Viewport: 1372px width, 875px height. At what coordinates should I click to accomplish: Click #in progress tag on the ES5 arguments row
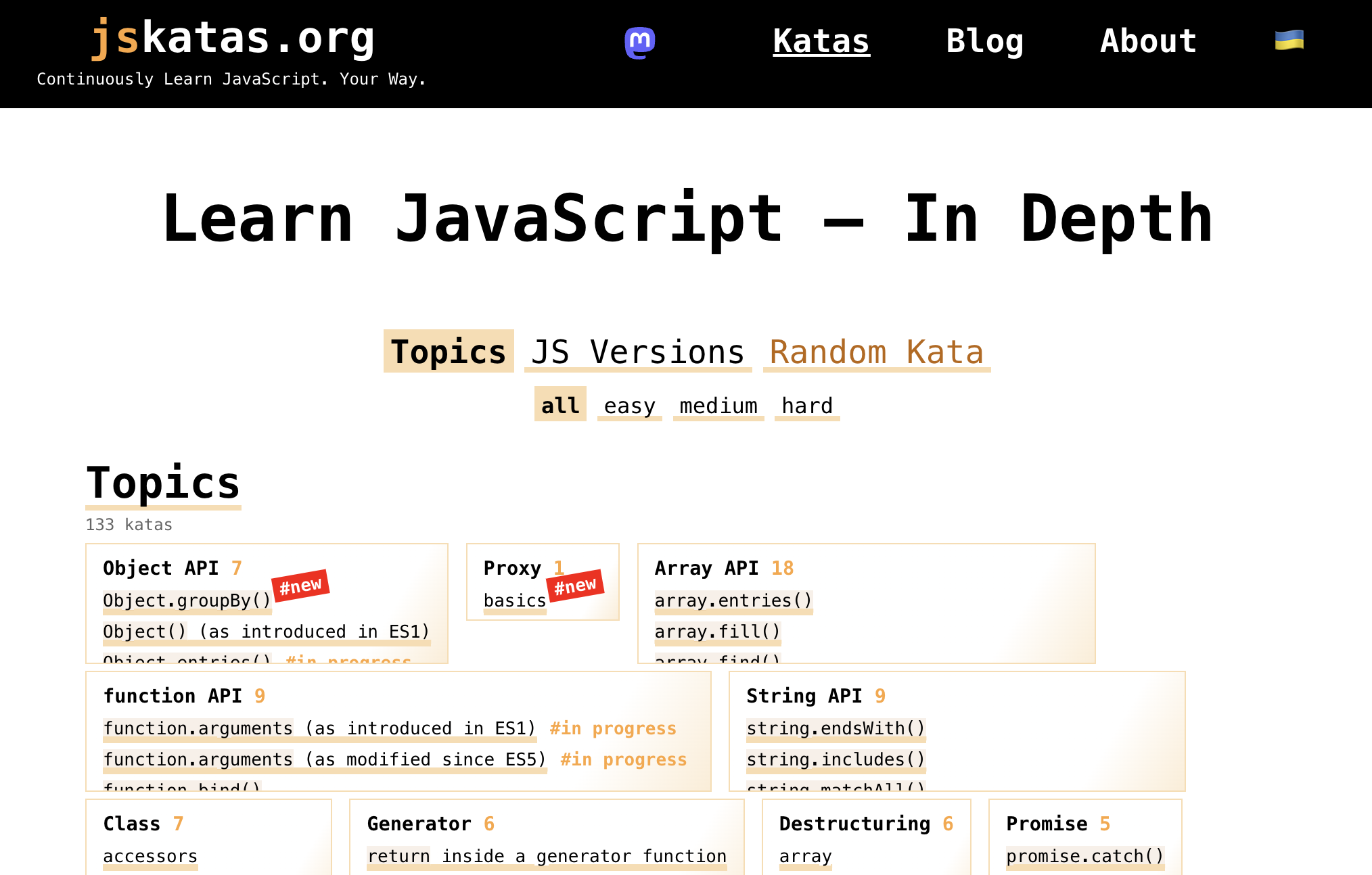coord(624,759)
